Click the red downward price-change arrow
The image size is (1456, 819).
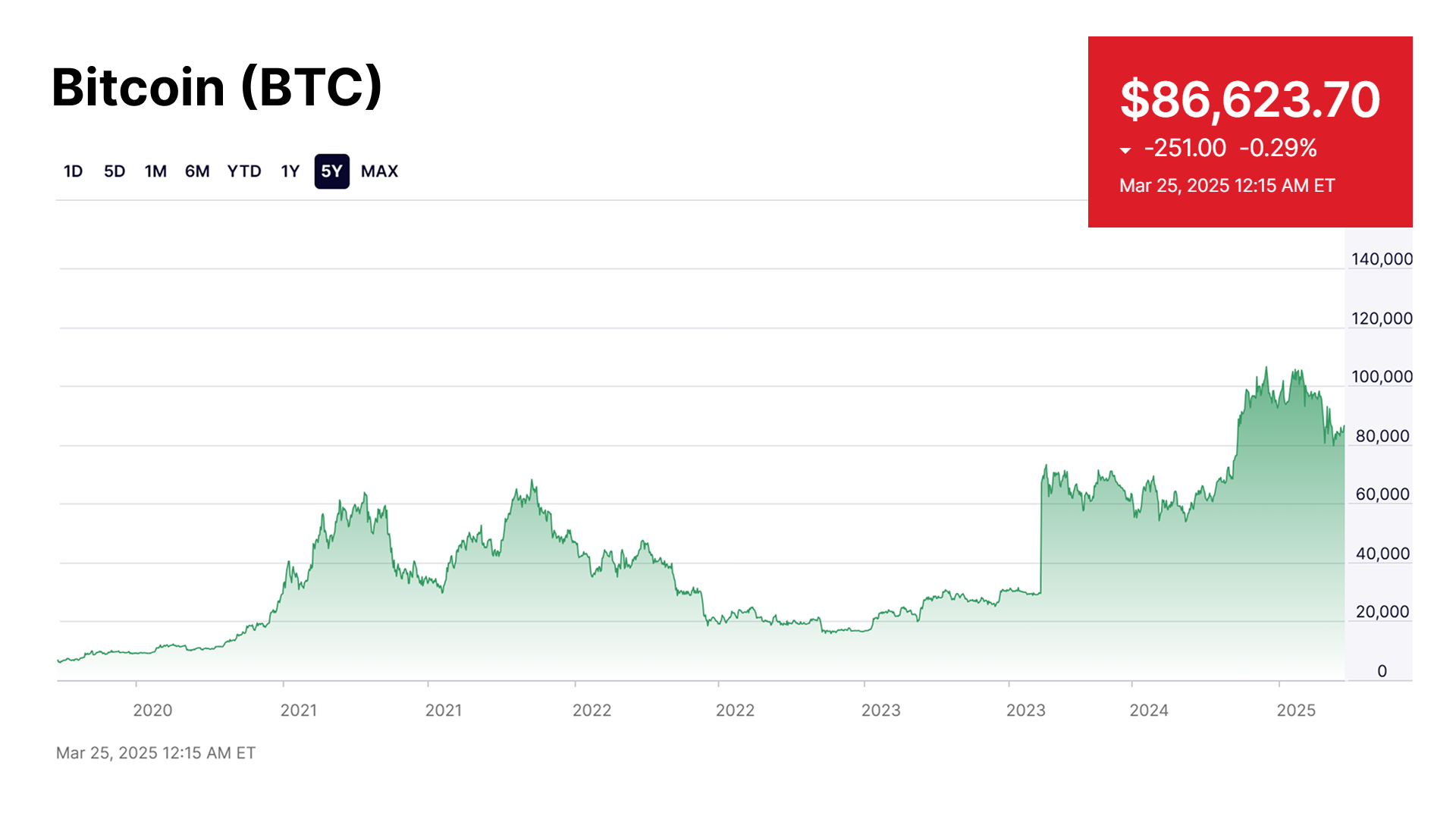(1125, 150)
